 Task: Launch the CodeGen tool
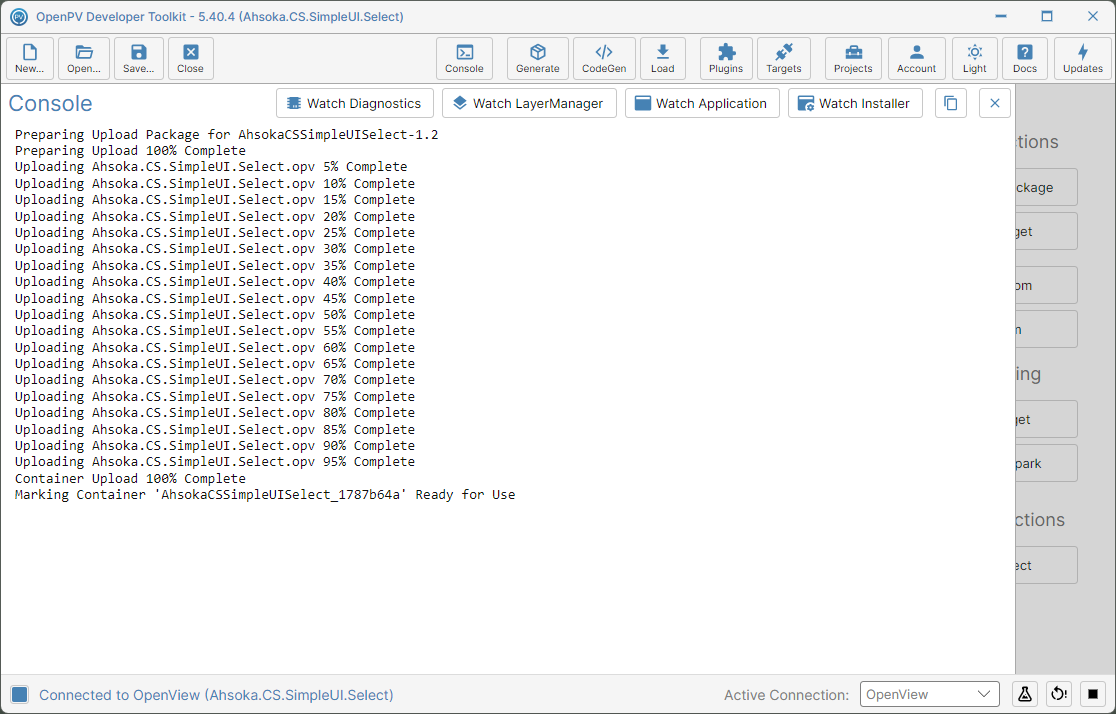coord(604,58)
